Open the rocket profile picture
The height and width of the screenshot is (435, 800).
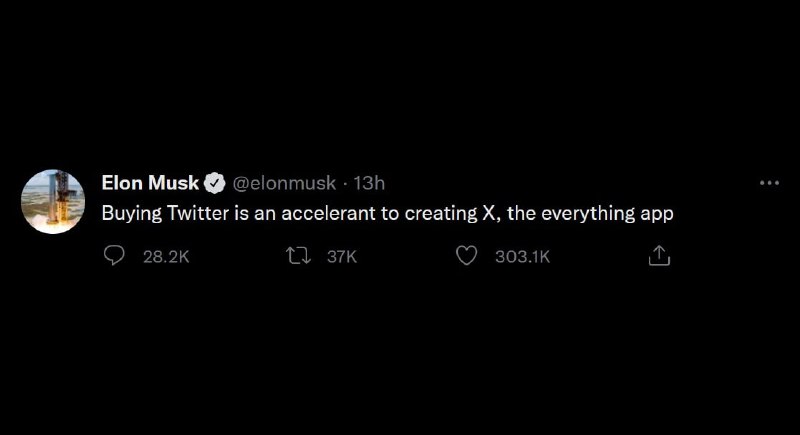(53, 202)
